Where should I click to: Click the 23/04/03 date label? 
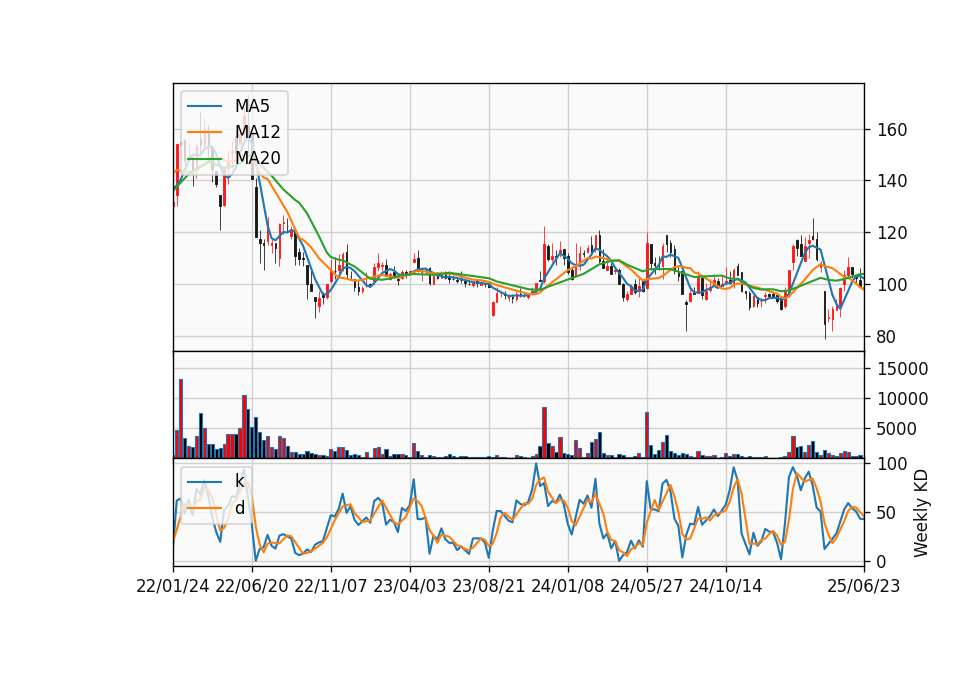(x=410, y=586)
